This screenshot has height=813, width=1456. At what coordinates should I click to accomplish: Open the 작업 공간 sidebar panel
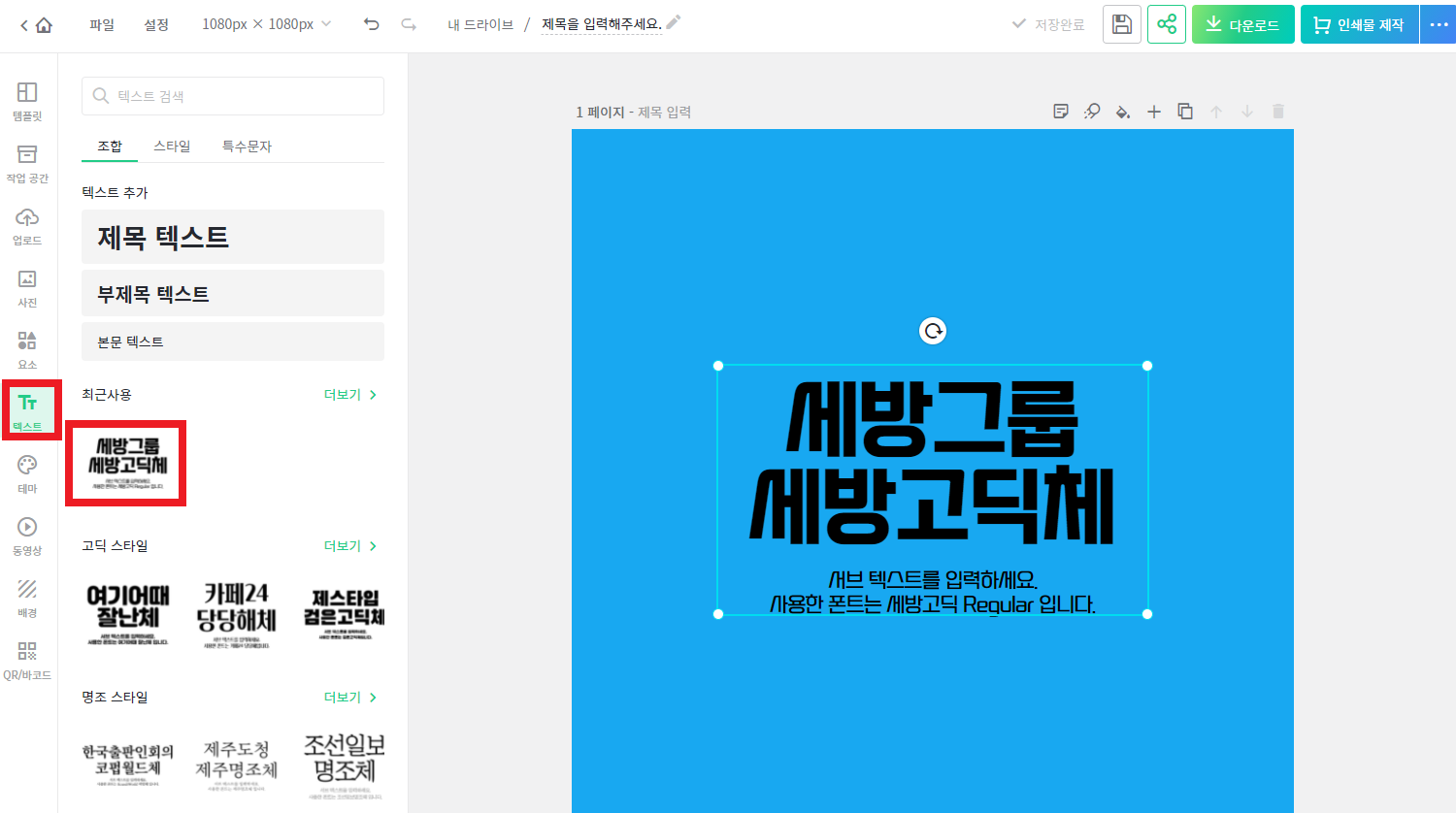(27, 163)
